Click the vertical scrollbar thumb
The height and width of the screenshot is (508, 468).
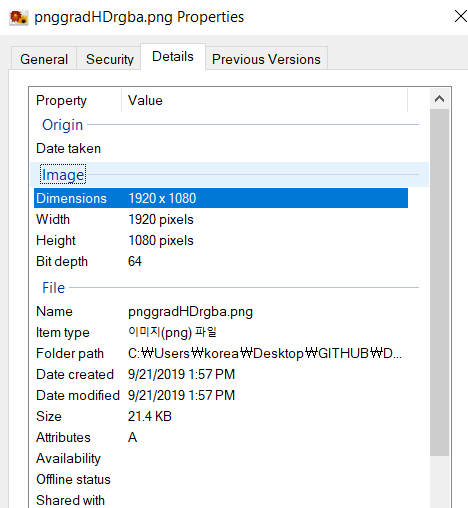pyautogui.click(x=439, y=283)
